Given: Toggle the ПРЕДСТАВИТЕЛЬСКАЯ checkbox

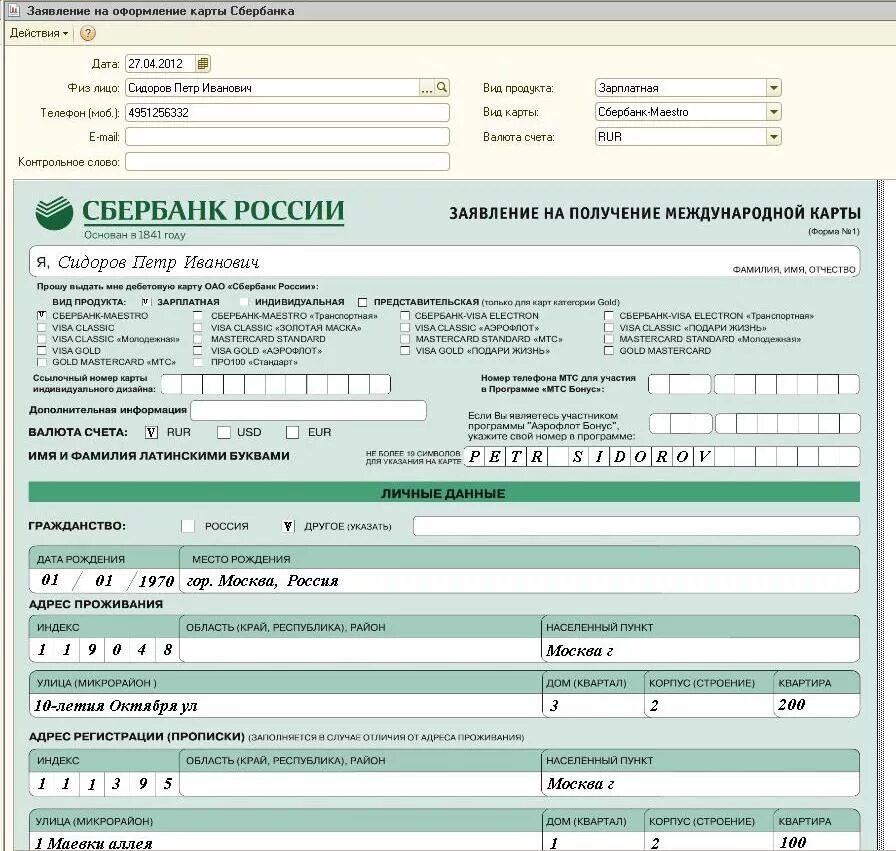Looking at the screenshot, I should [362, 302].
